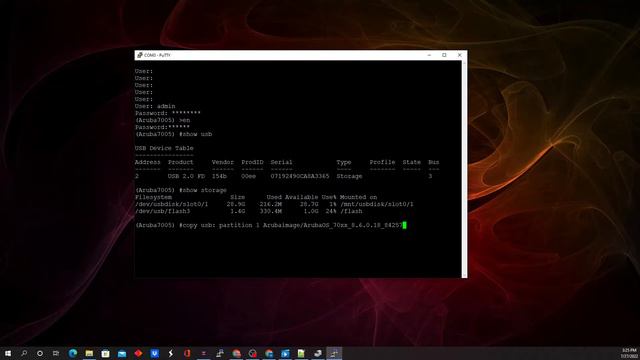Click the 'USB 2.0 FD' product value
640x360 pixels.
(x=186, y=176)
